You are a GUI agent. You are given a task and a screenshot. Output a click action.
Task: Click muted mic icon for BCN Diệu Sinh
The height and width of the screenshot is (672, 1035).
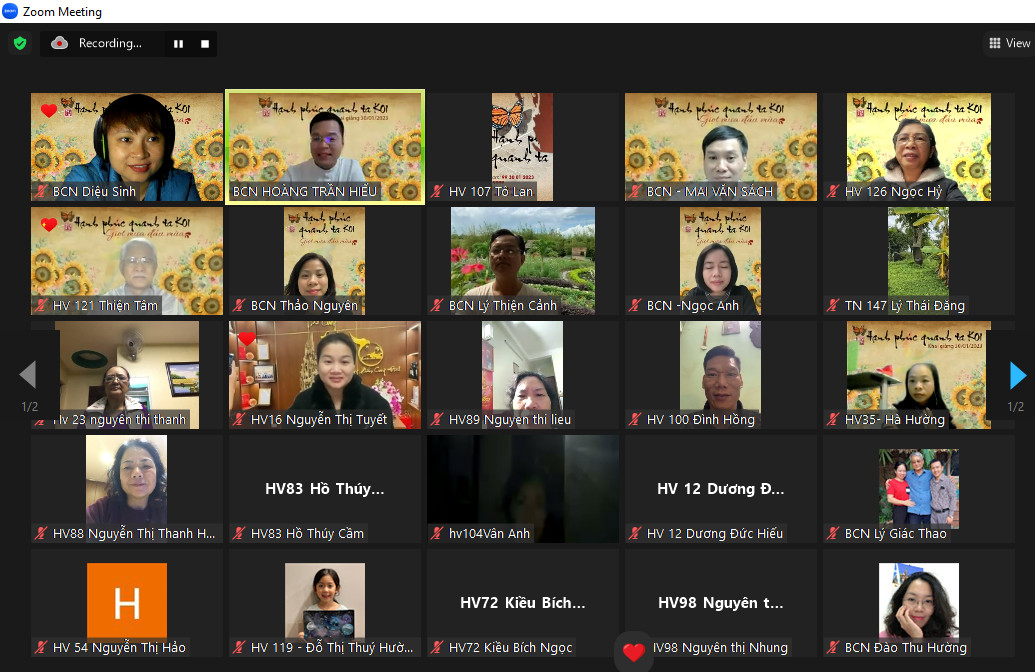pos(41,192)
